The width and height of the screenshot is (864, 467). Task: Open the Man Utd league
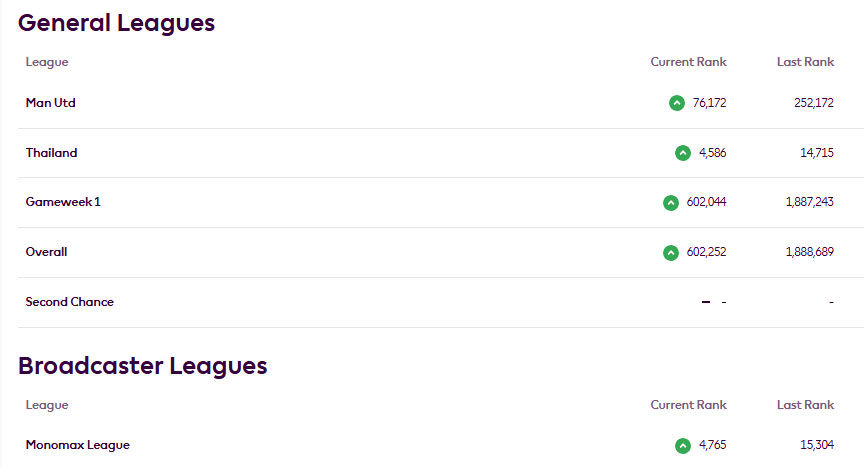[50, 103]
